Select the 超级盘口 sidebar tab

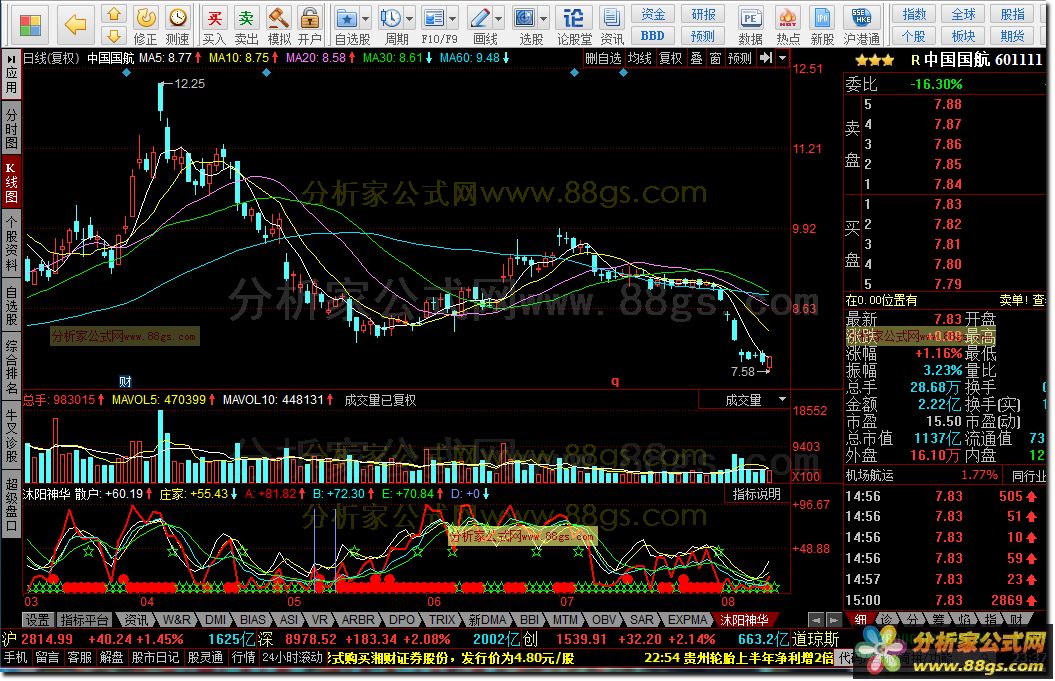pyautogui.click(x=11, y=503)
